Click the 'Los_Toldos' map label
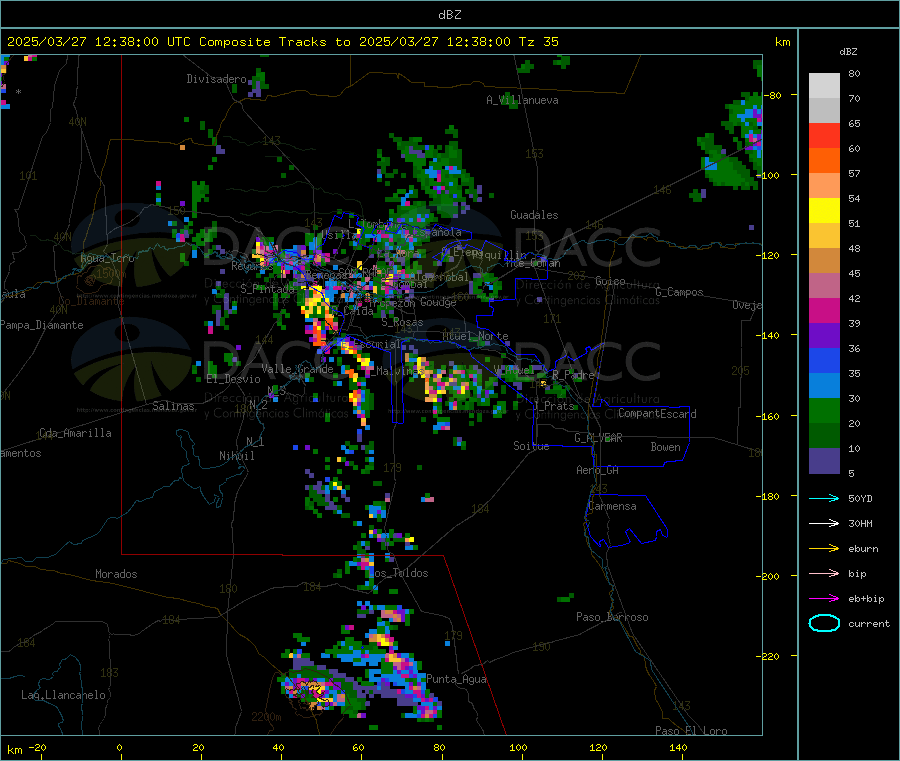Screen dimensions: 900x761 click(398, 573)
